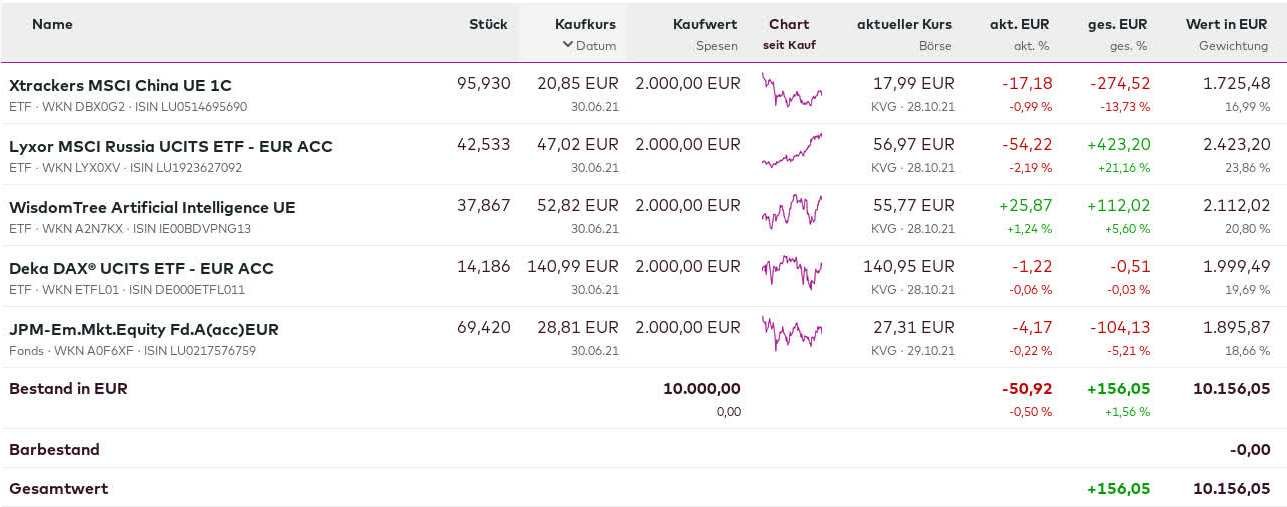
Task: Click the sort chevron next to Datum
Action: [x=567, y=45]
